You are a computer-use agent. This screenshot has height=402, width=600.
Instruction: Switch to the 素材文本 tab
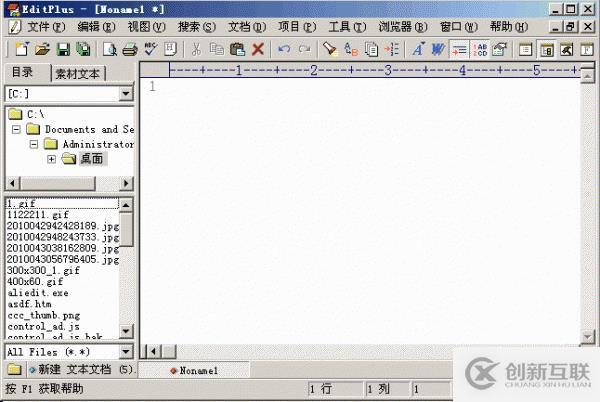78,73
